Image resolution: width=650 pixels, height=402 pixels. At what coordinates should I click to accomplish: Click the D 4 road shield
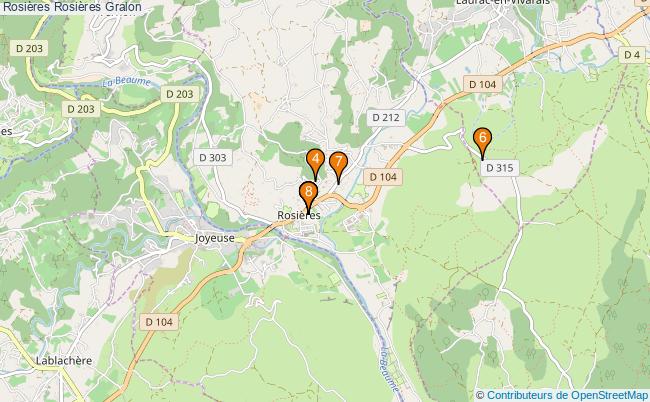click(632, 55)
